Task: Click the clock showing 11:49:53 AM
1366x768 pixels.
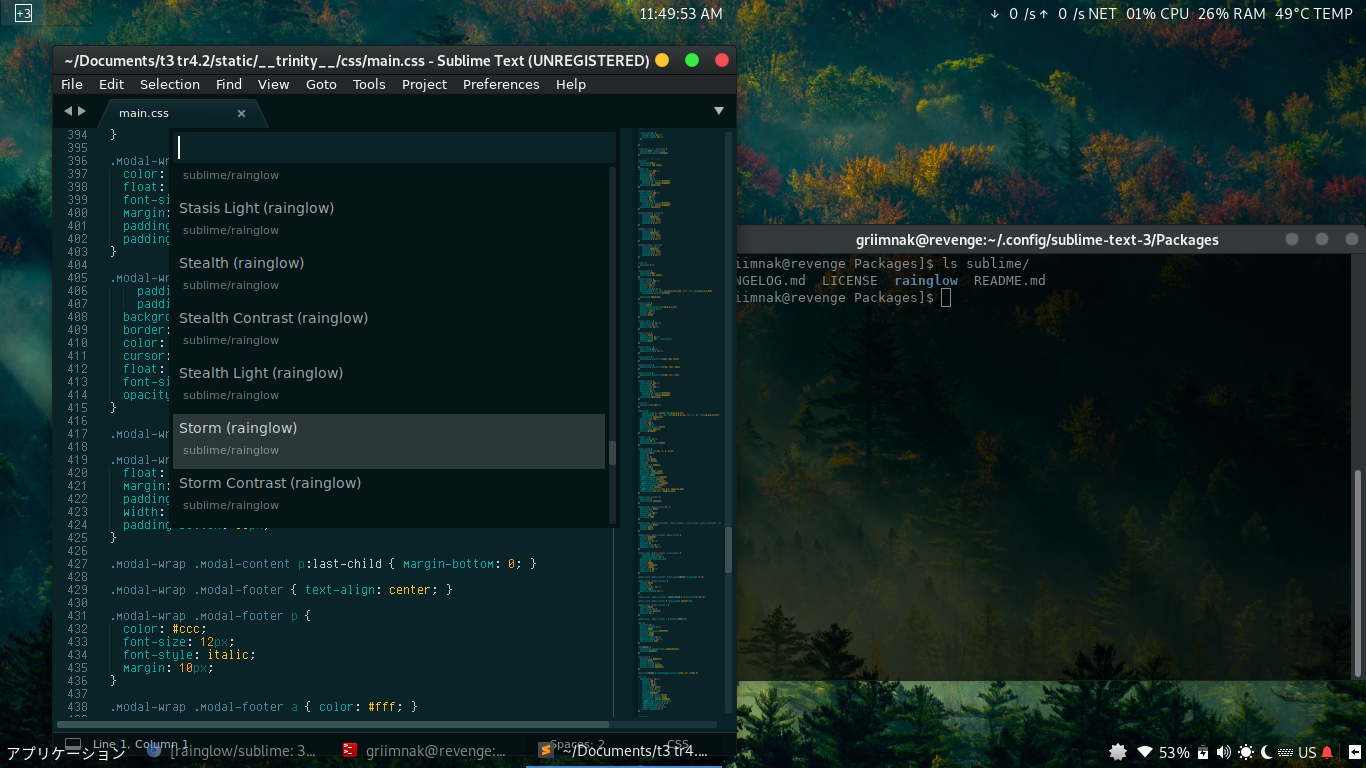Action: [x=680, y=13]
